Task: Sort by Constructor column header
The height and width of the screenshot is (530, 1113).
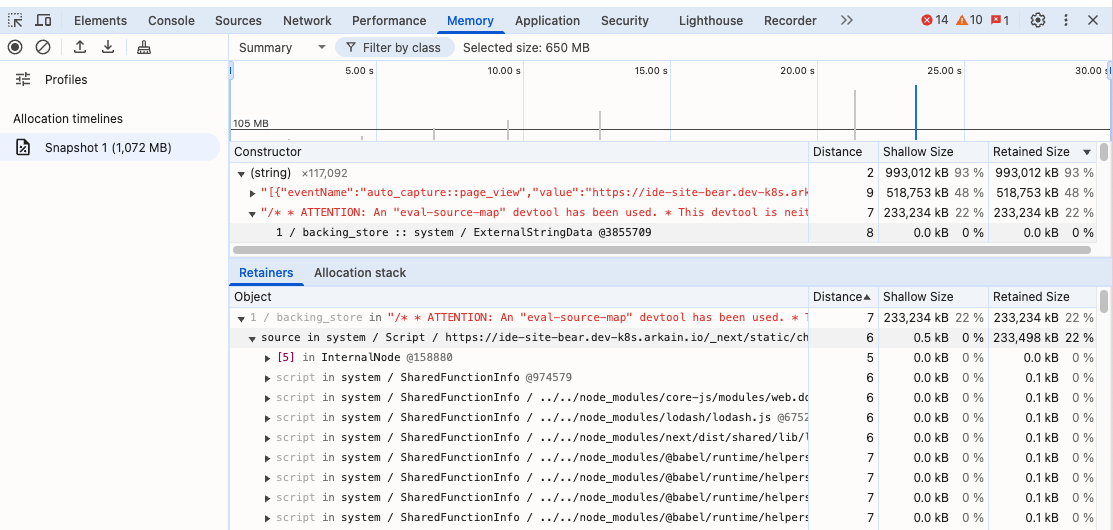Action: point(519,152)
